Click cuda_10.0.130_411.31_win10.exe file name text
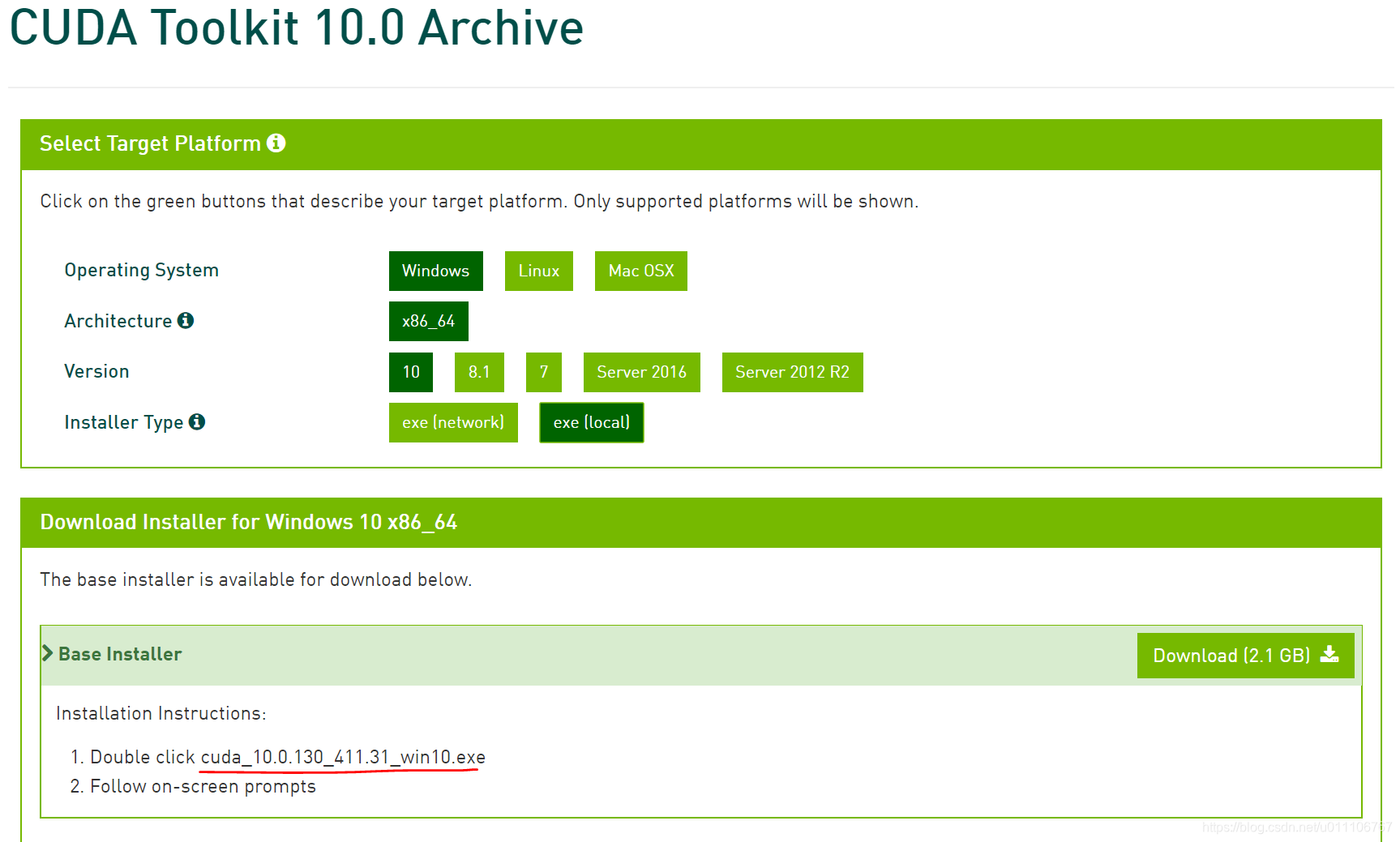Screen dimensions: 1400x842 (x=343, y=757)
